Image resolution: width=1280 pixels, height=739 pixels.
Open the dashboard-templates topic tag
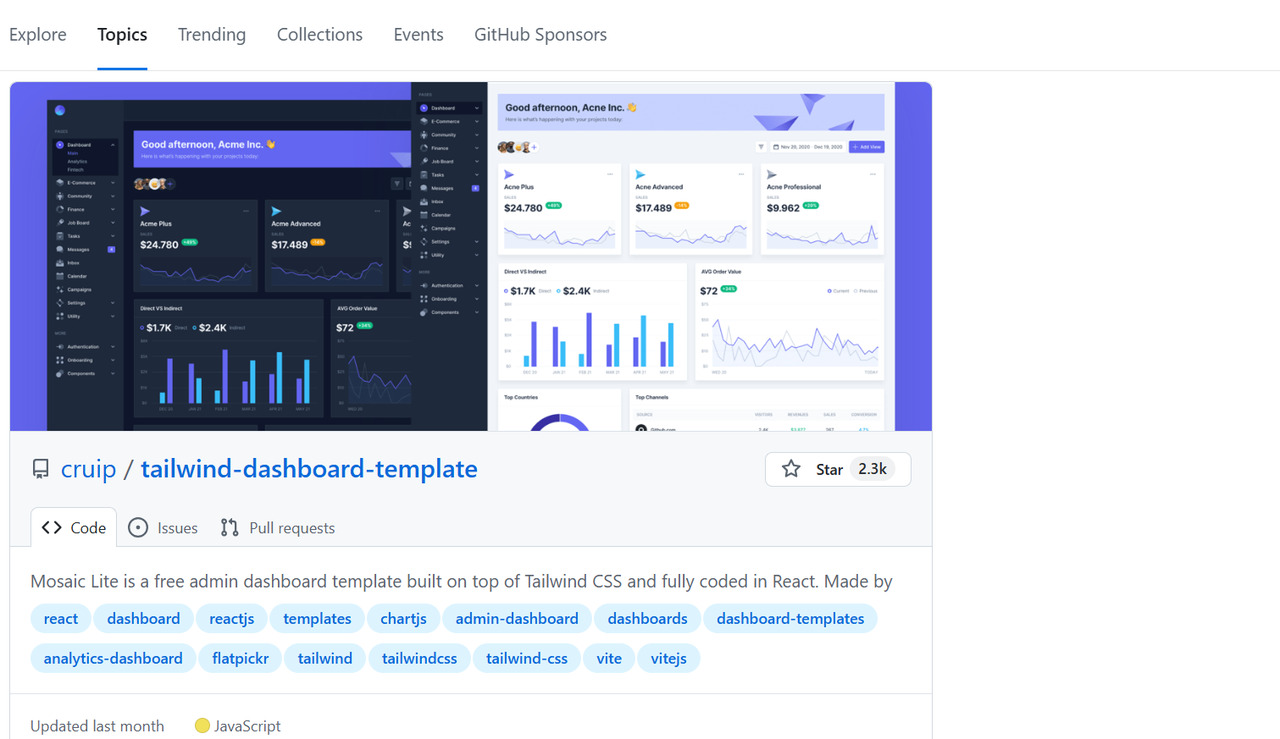point(791,619)
